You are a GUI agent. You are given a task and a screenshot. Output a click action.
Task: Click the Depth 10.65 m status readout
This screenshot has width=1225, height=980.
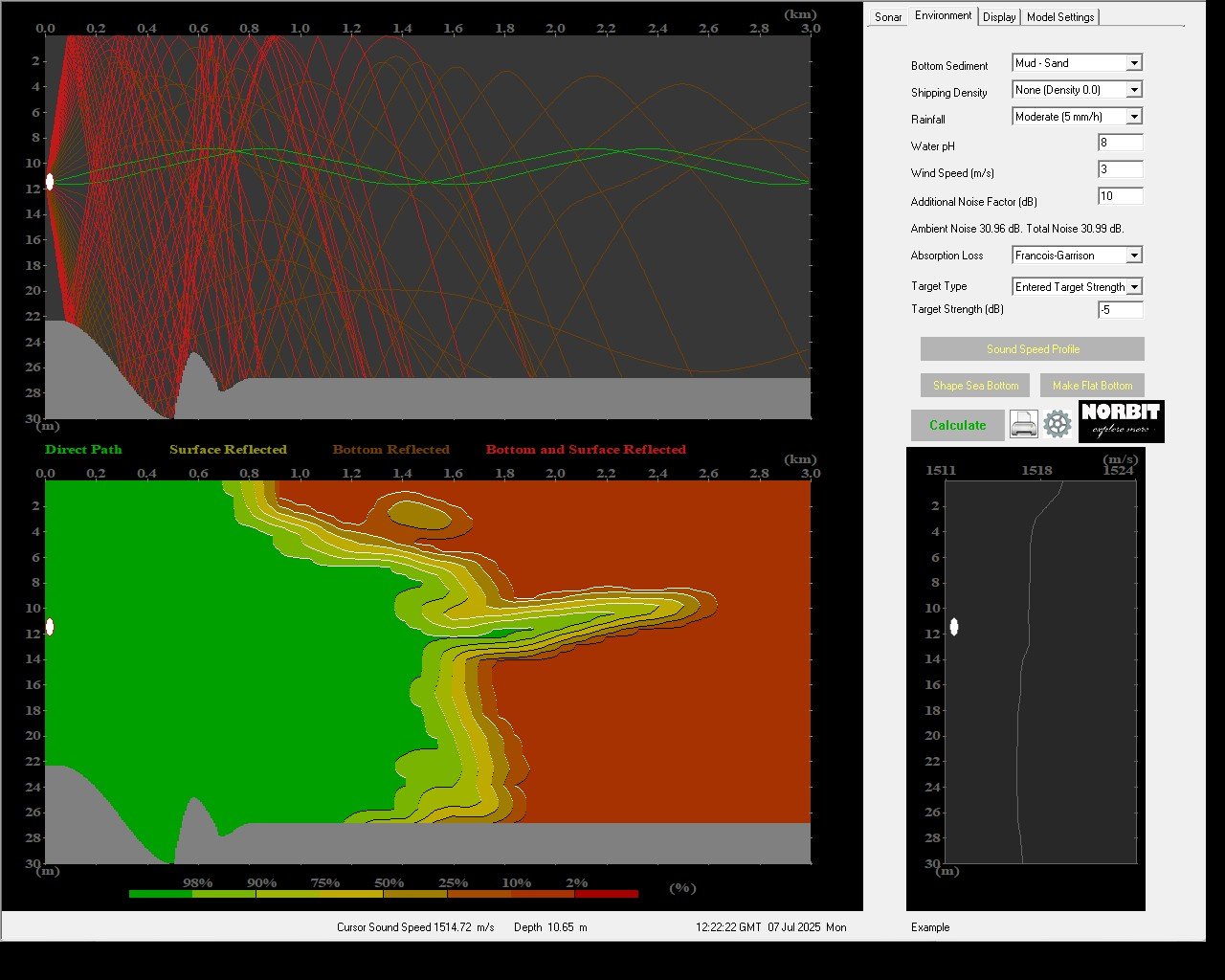coord(550,927)
